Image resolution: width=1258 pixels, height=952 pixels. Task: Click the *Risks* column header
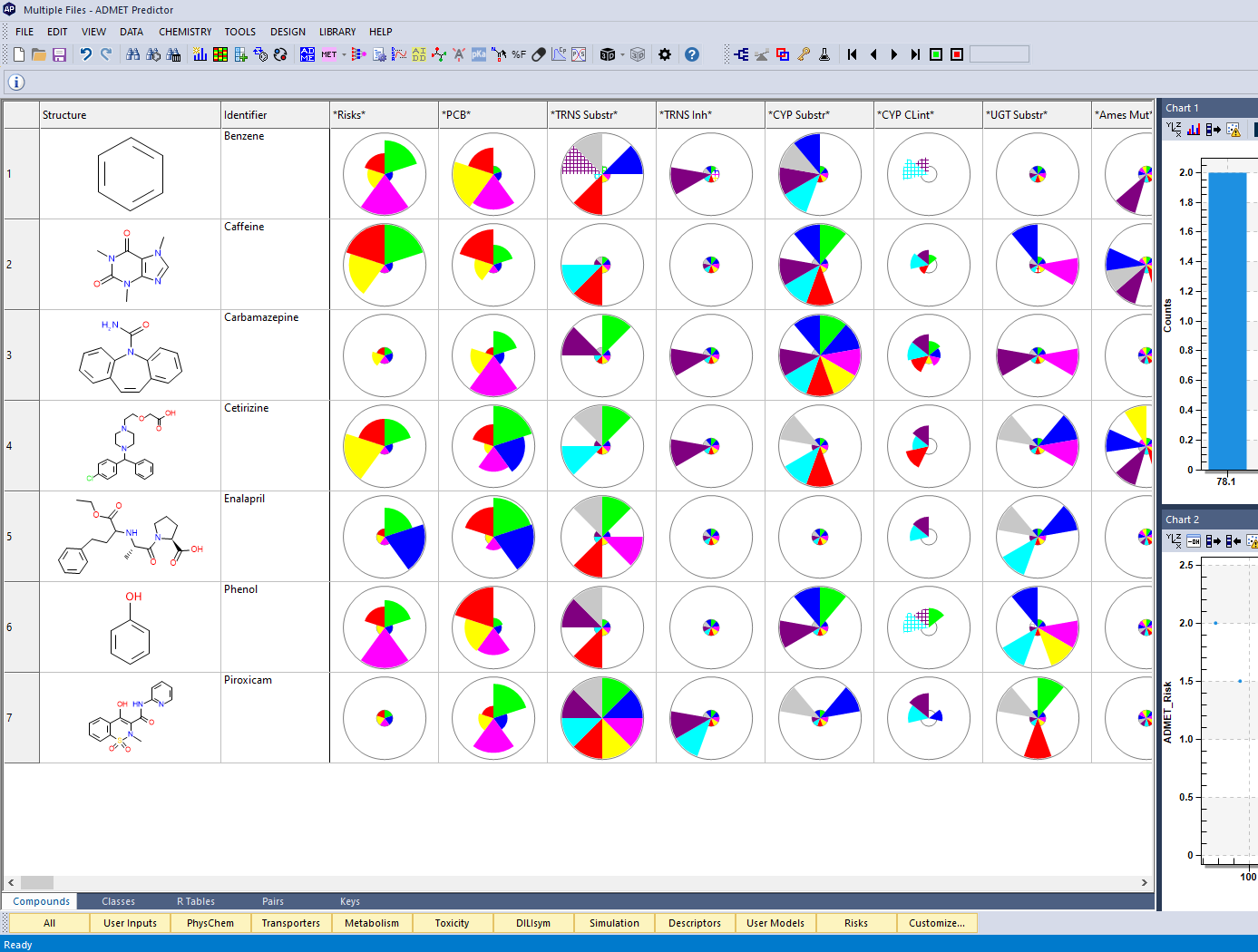pyautogui.click(x=384, y=115)
